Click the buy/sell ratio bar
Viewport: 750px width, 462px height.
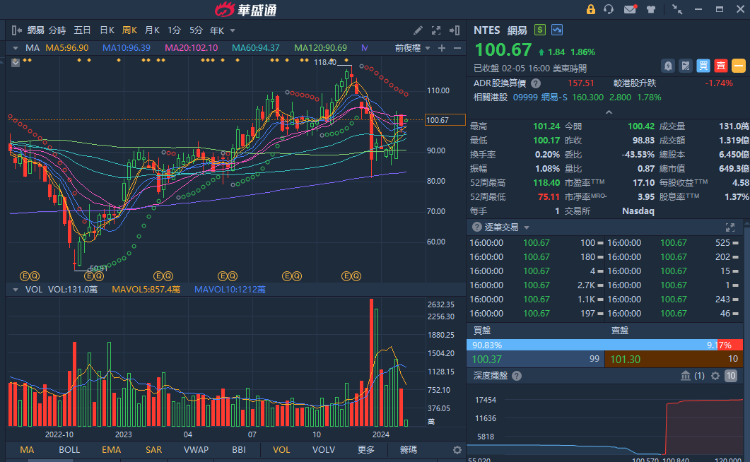(606, 344)
